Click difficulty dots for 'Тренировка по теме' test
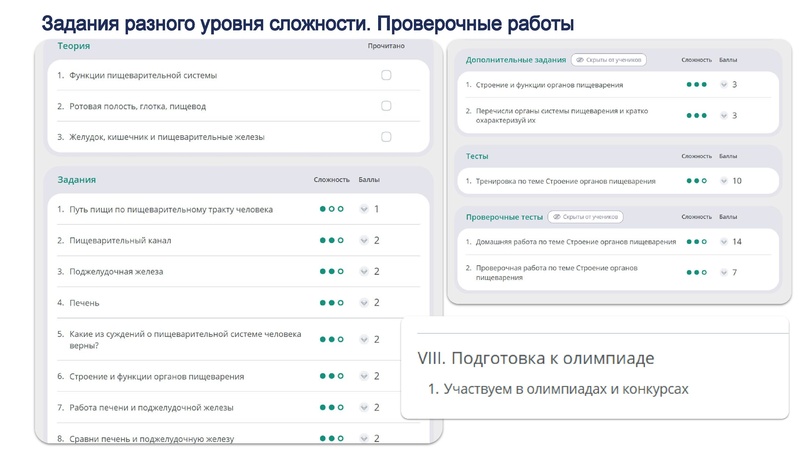The height and width of the screenshot is (450, 800). tap(696, 181)
